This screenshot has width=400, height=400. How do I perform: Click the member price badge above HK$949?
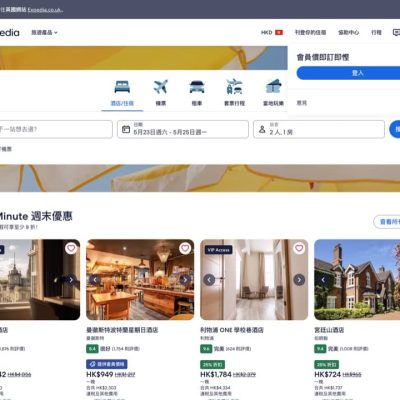coord(107,364)
